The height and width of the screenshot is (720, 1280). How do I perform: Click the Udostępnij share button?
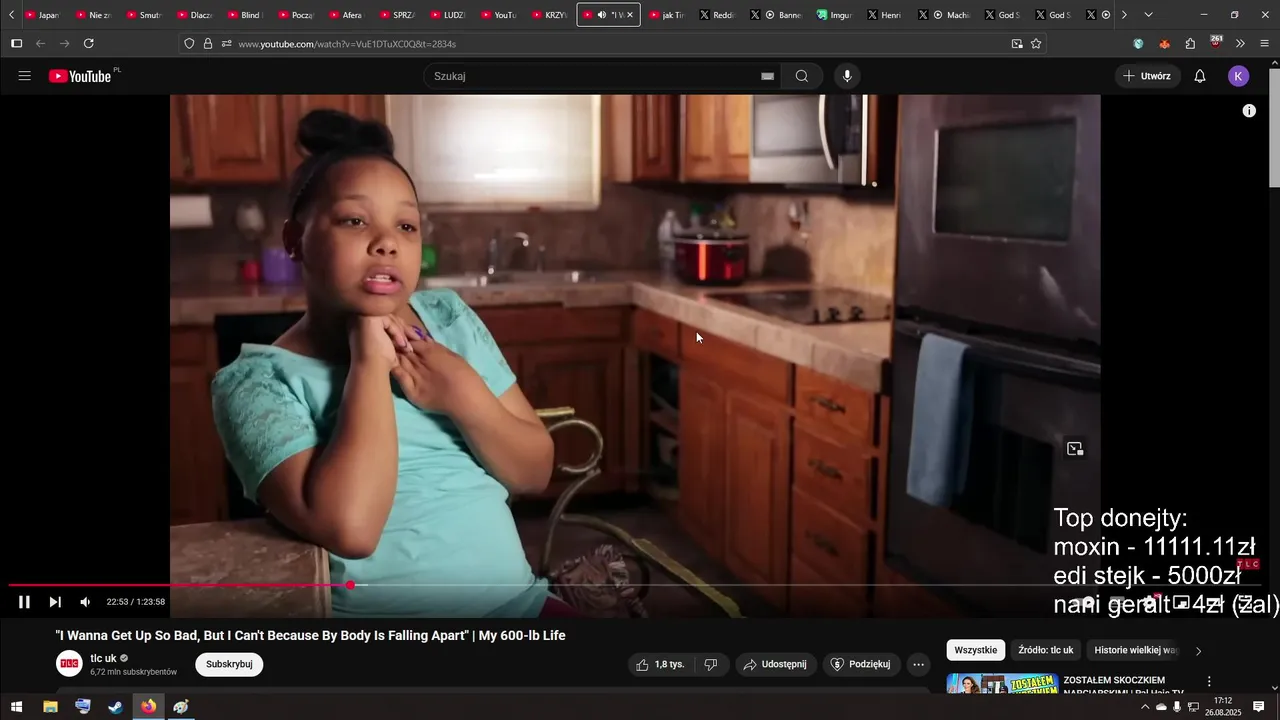(776, 664)
